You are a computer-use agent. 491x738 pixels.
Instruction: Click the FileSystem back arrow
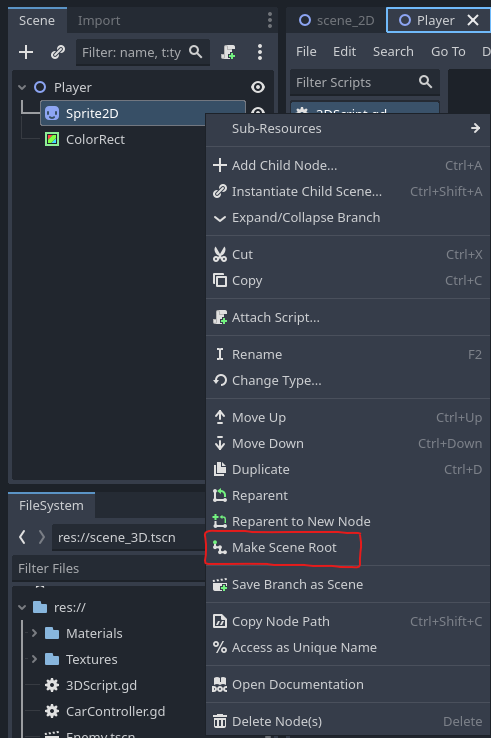point(22,537)
